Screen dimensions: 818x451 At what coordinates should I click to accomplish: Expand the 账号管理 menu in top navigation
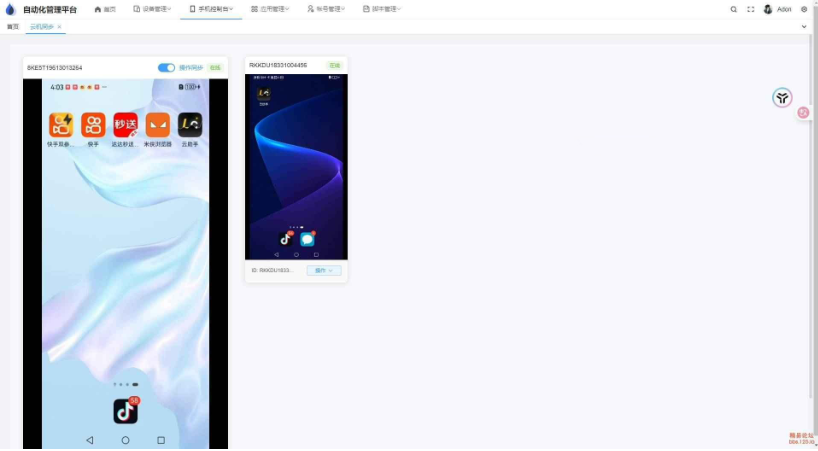[326, 9]
